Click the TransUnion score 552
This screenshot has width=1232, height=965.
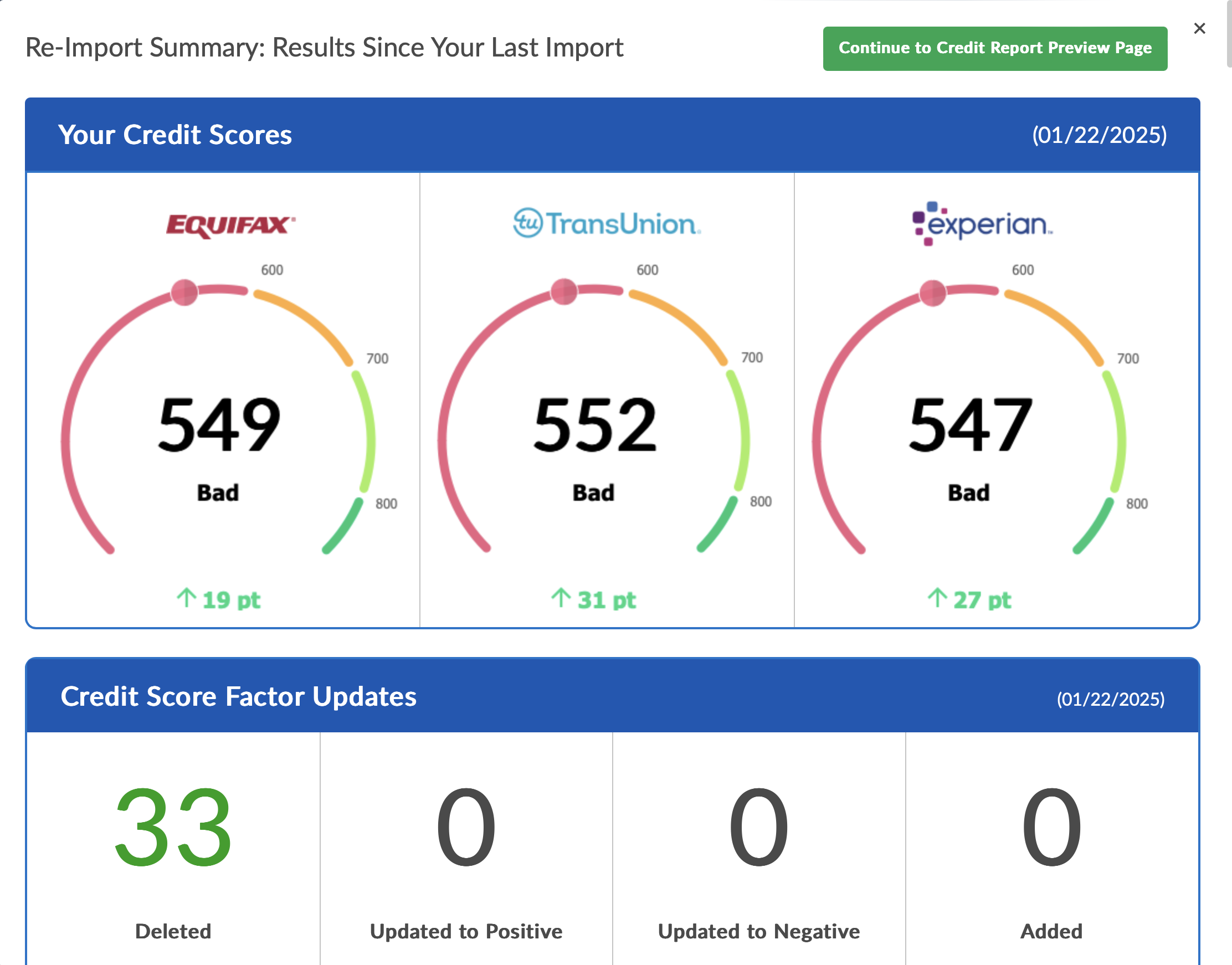[595, 425]
